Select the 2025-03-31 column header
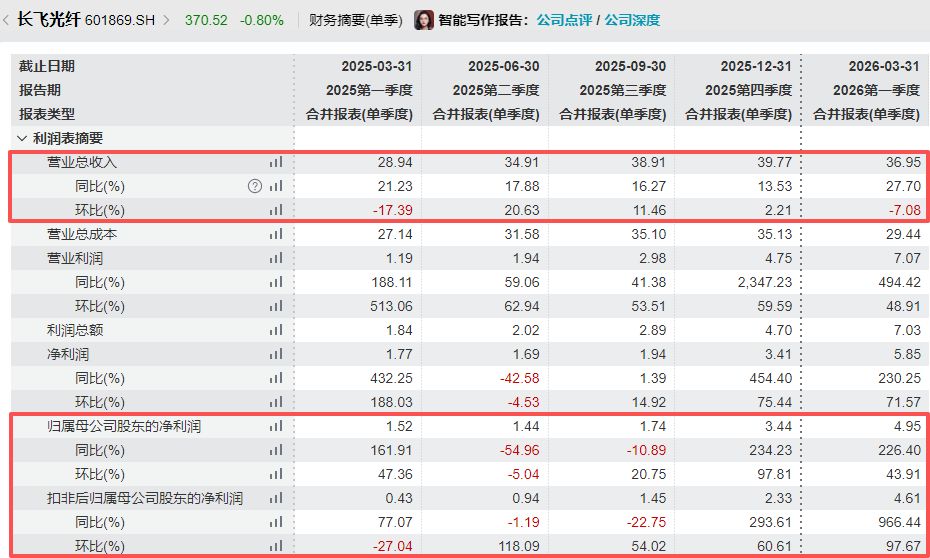Screen dimensions: 930x558 [x=376, y=66]
